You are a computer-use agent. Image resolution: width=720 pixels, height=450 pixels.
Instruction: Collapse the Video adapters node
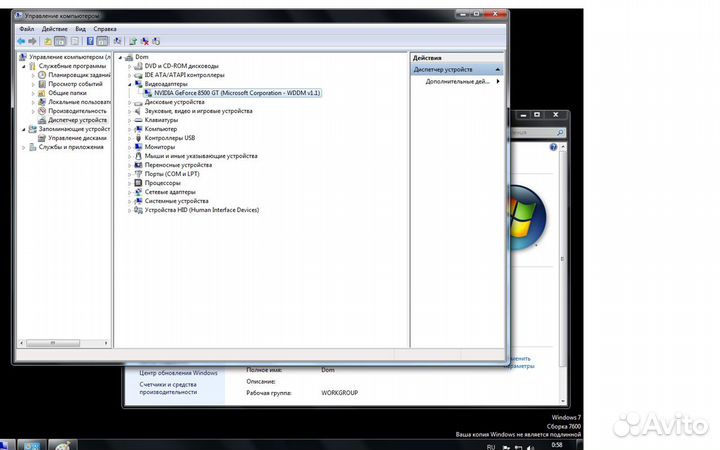point(129,84)
